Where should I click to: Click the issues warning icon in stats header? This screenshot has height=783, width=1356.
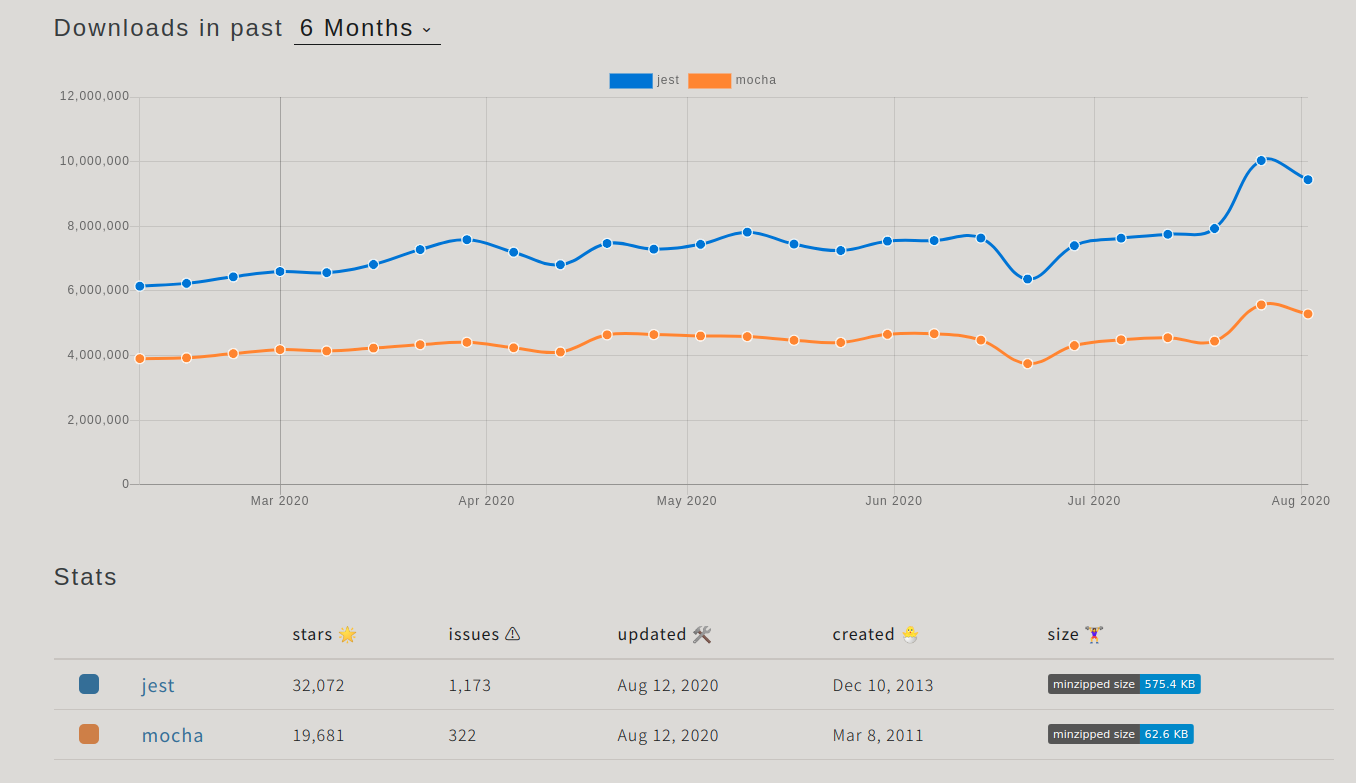click(x=513, y=633)
